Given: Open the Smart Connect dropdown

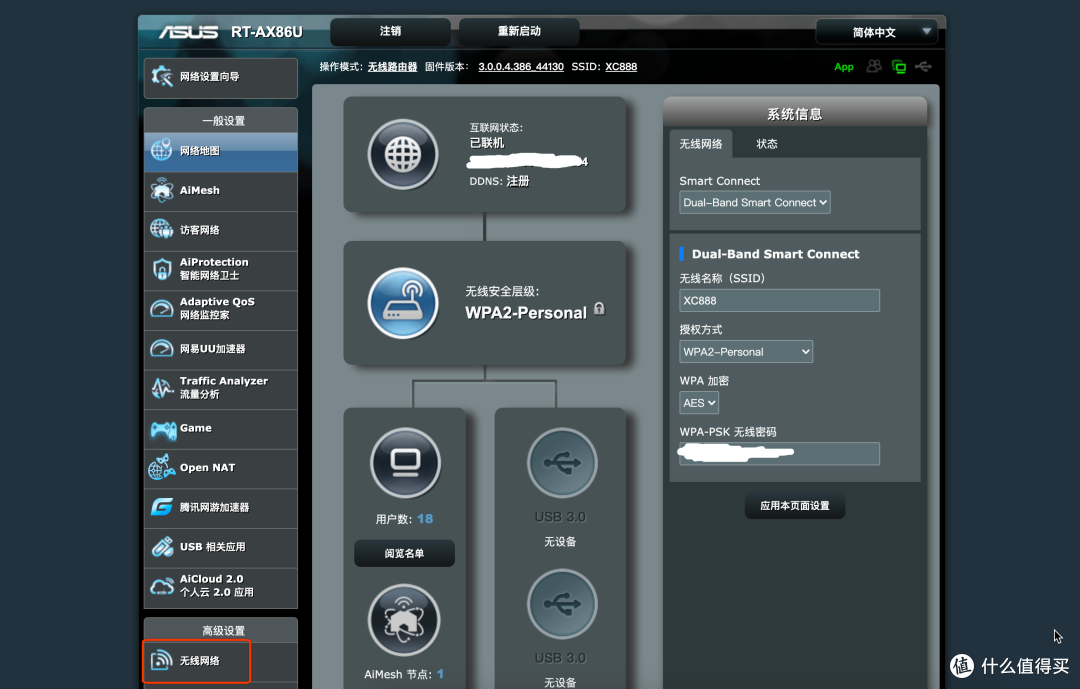Looking at the screenshot, I should click(755, 203).
